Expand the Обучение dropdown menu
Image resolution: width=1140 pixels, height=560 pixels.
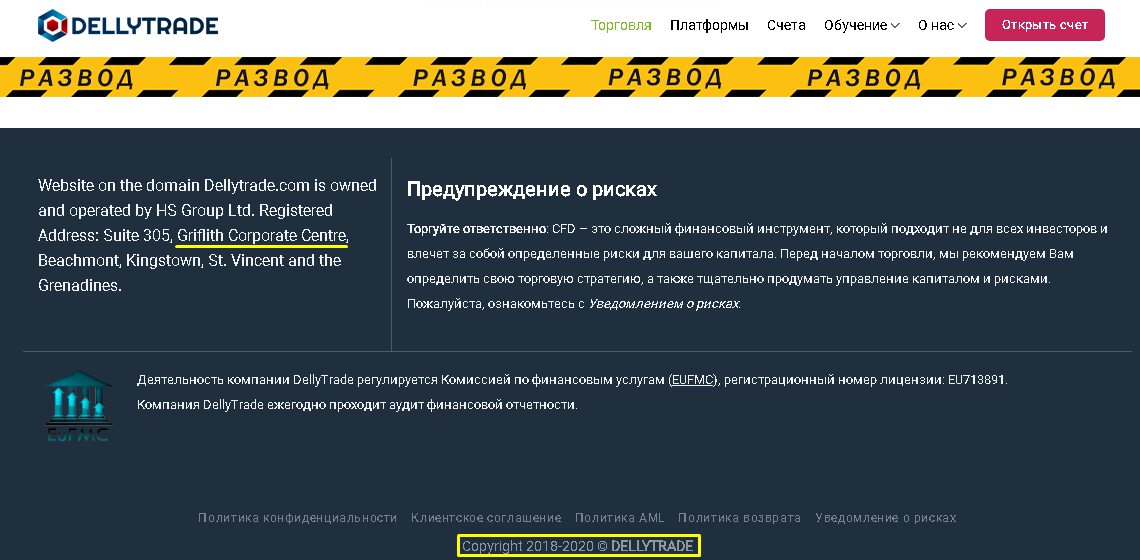(x=862, y=25)
